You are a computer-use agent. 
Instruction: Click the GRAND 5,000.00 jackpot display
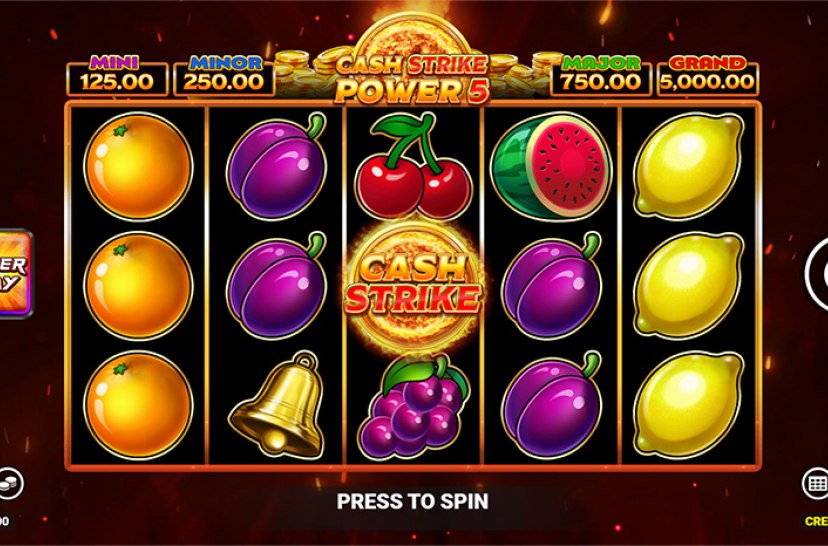tap(708, 76)
